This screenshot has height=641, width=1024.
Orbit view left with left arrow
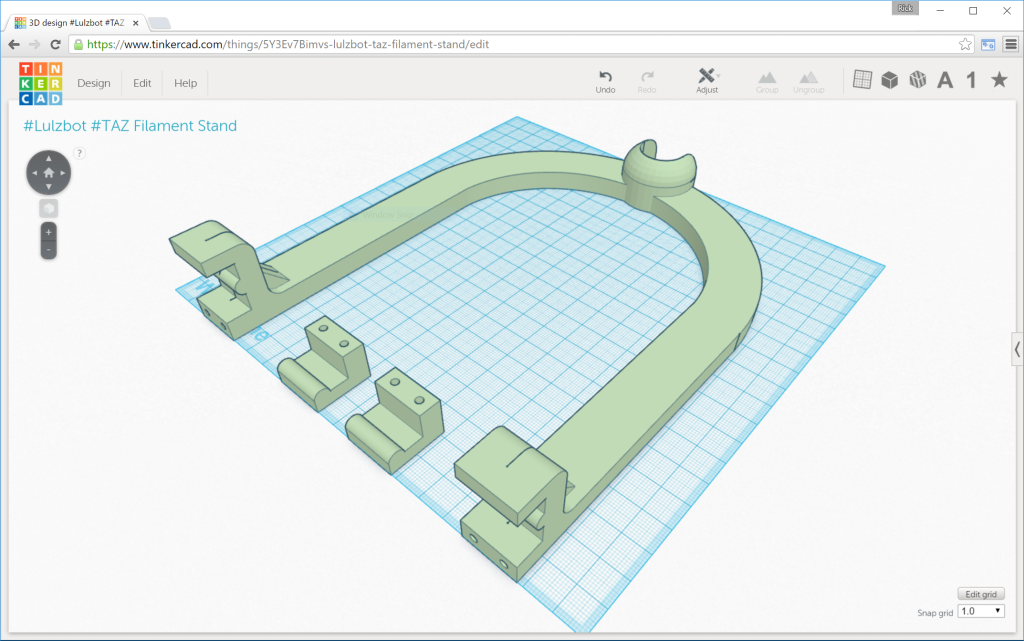35,173
